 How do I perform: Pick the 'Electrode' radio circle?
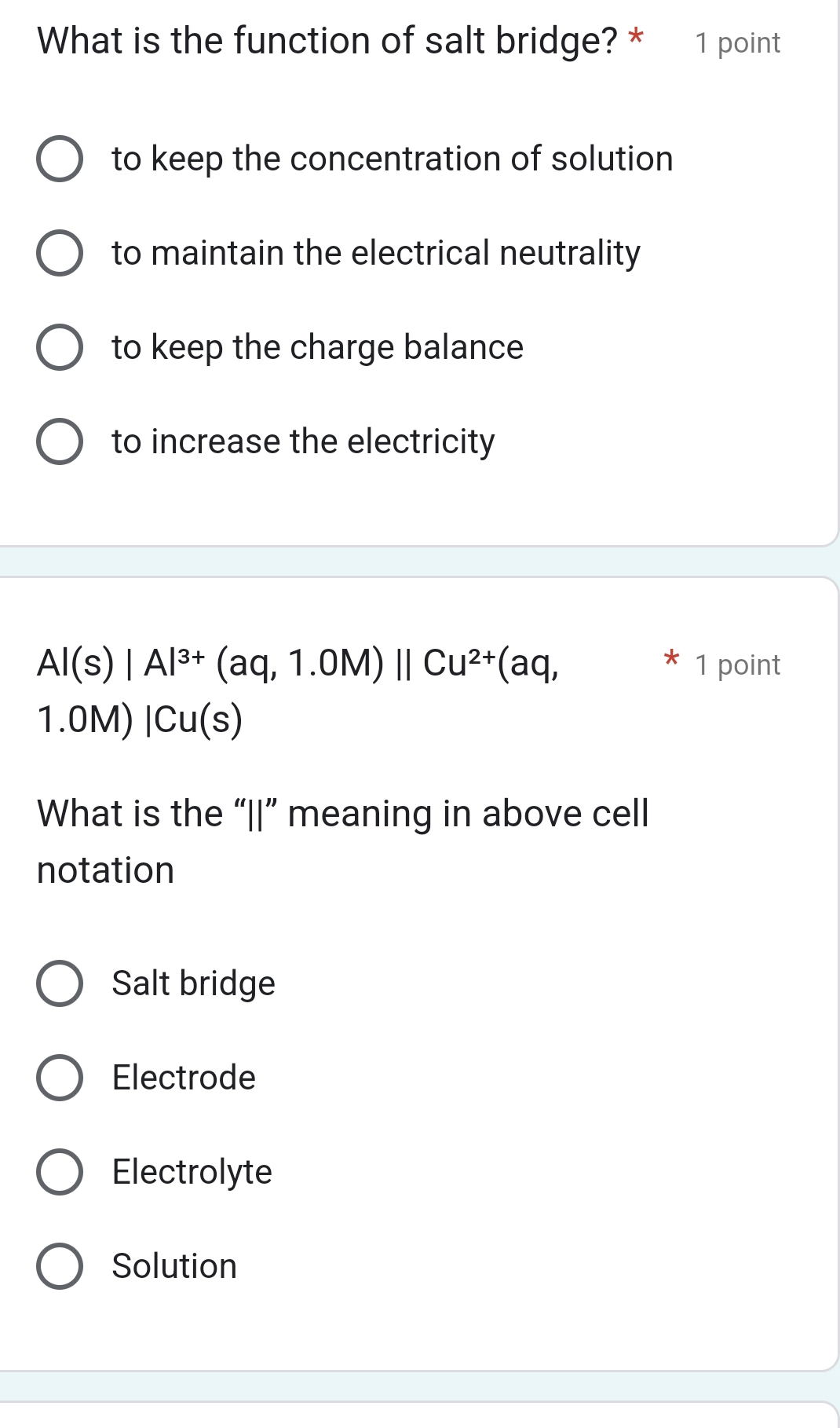pyautogui.click(x=60, y=1078)
